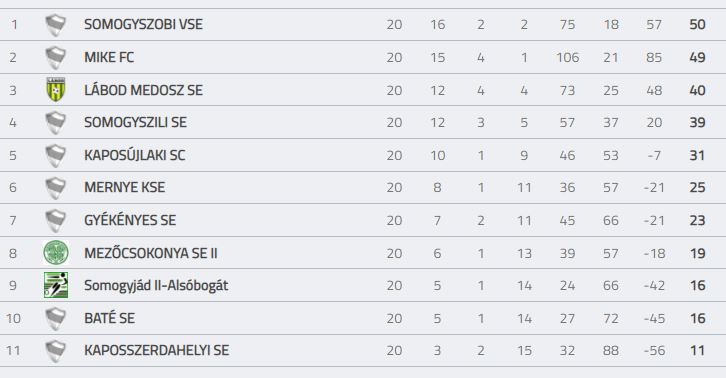Click the Mezőcsokonya SE II green round logo

[56, 253]
